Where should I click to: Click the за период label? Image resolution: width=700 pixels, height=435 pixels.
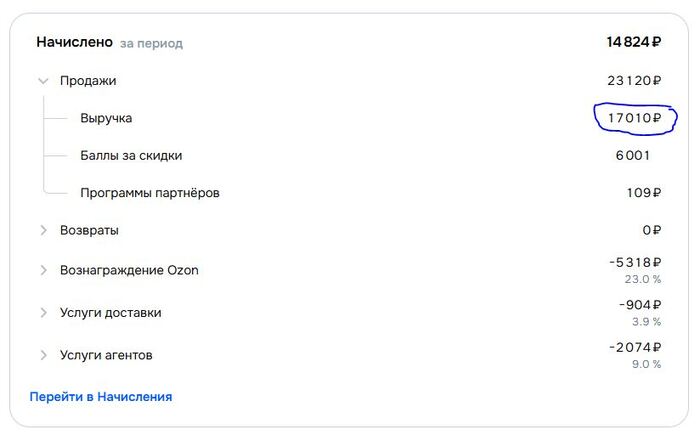(x=152, y=43)
